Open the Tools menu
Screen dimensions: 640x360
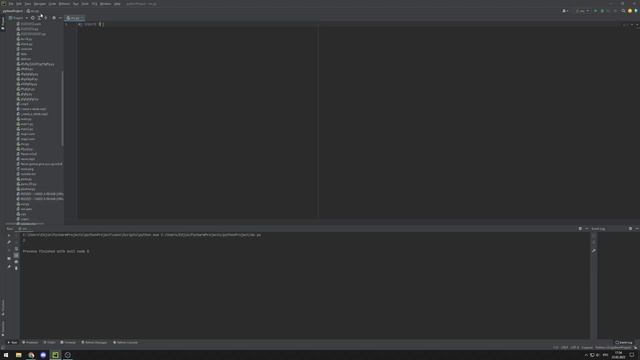pos(85,4)
